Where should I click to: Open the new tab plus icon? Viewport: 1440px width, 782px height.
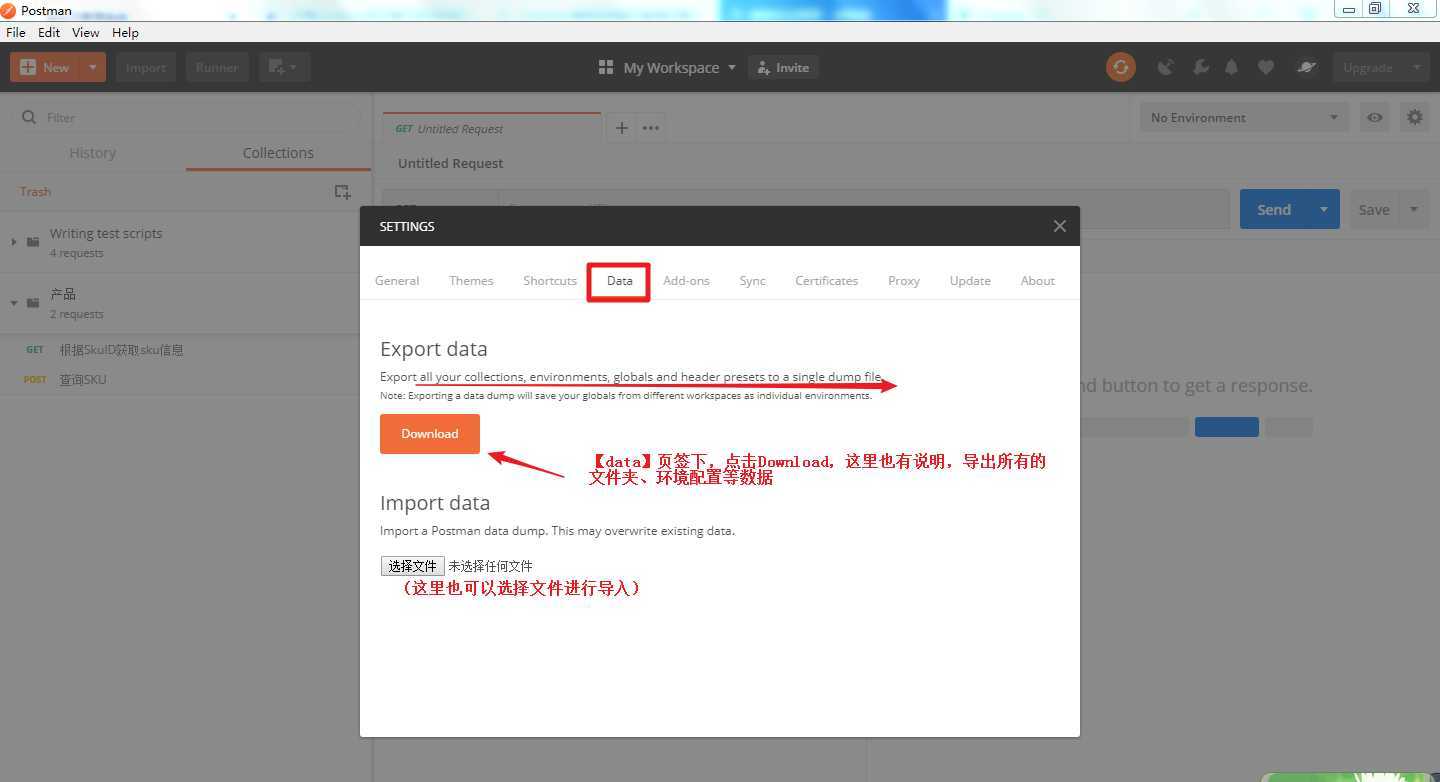pos(622,128)
